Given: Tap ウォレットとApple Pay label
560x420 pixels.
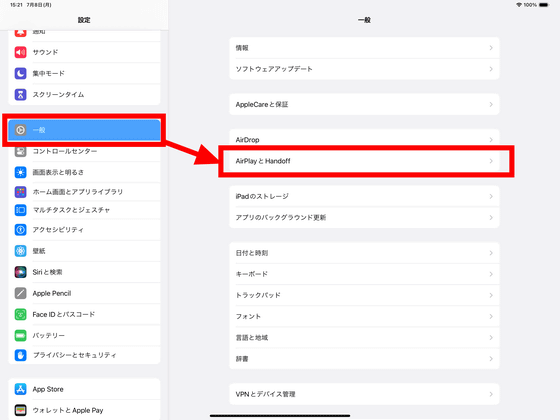Looking at the screenshot, I should pos(68,410).
